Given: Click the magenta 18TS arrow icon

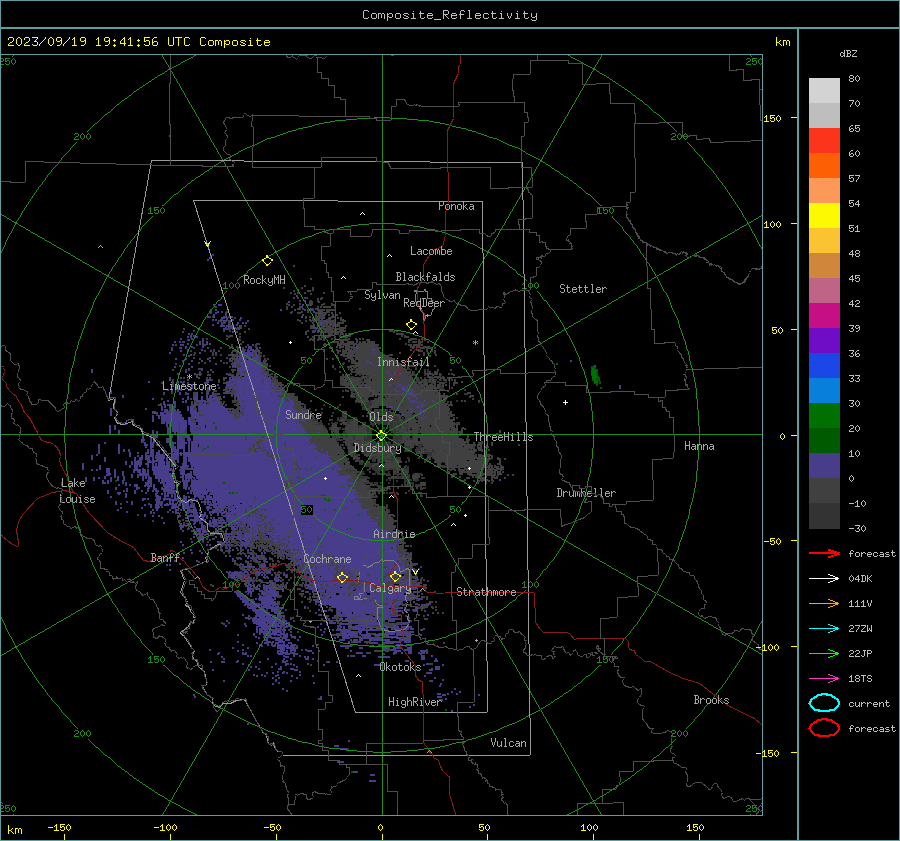Looking at the screenshot, I should click(x=824, y=679).
